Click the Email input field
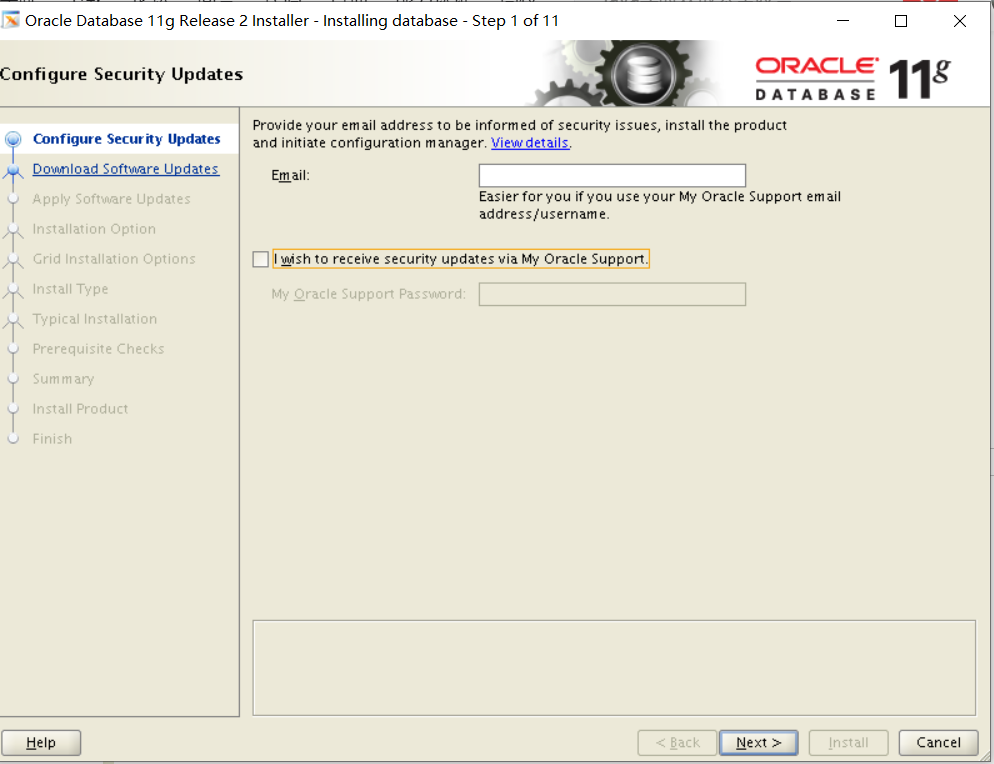 pyautogui.click(x=612, y=175)
